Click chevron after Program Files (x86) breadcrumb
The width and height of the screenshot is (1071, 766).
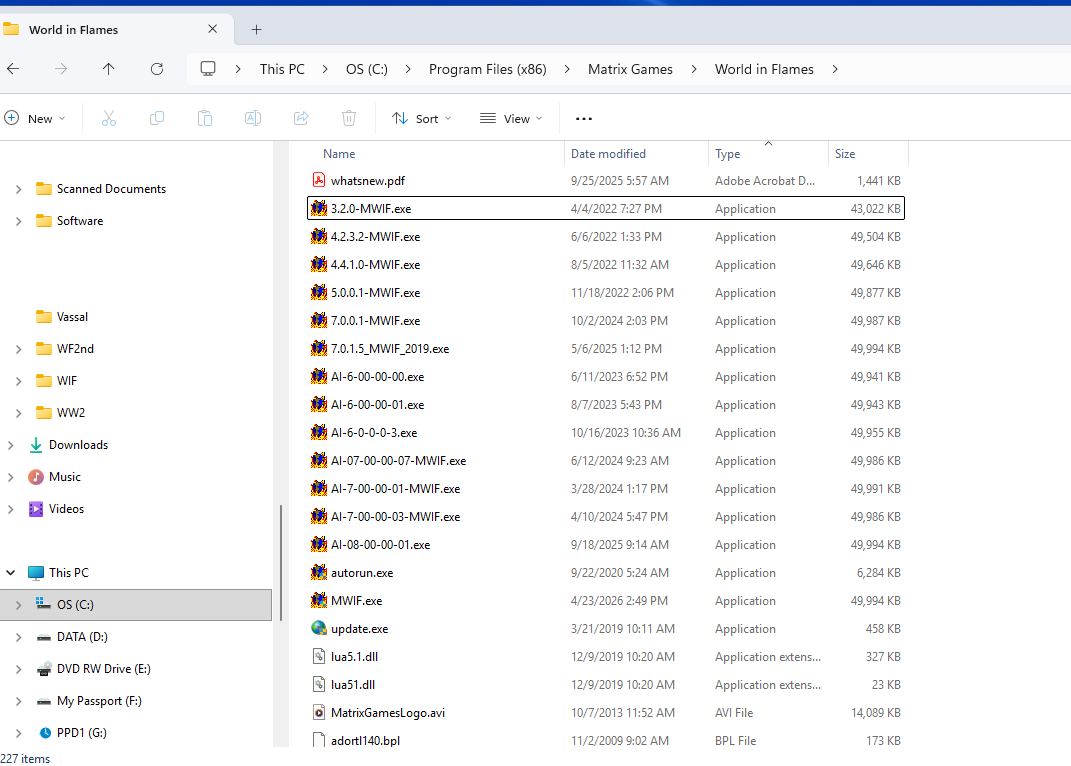567,69
